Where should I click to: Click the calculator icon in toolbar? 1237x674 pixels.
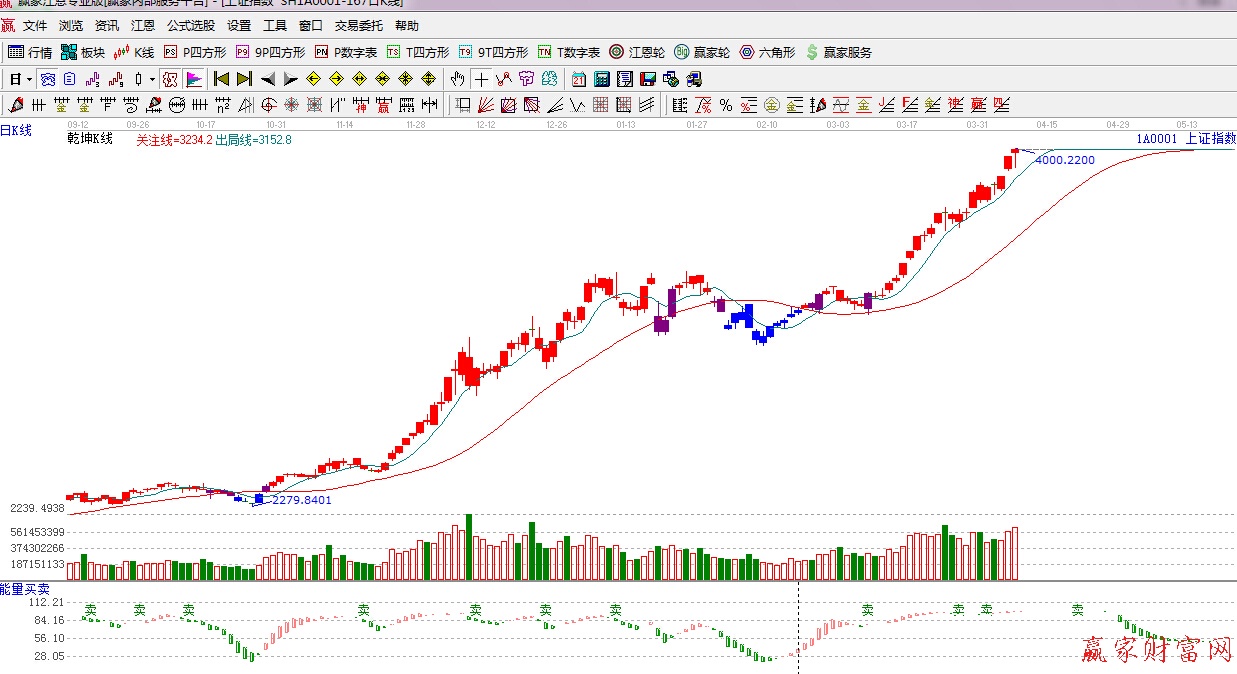click(x=602, y=79)
